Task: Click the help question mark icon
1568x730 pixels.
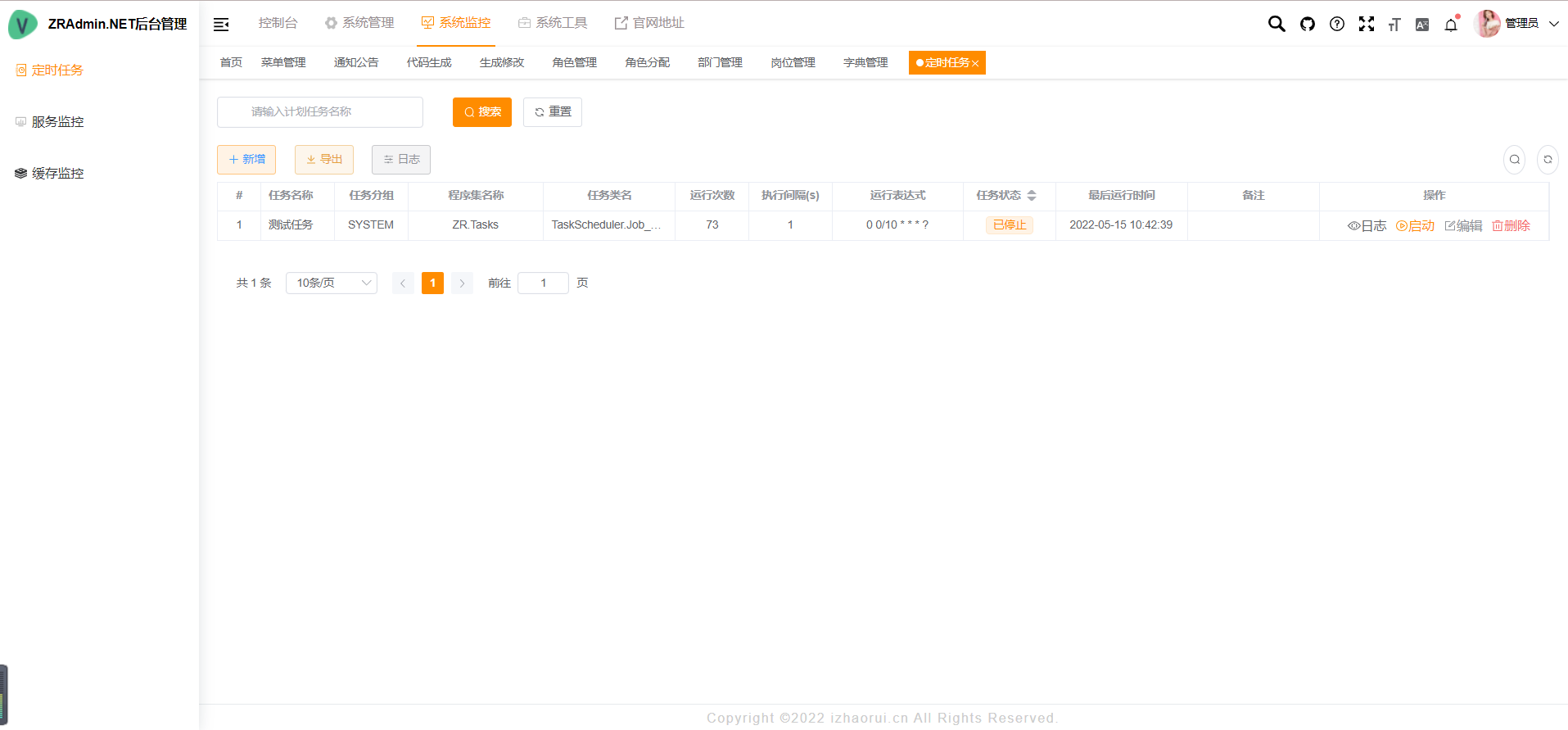Action: (x=1336, y=24)
